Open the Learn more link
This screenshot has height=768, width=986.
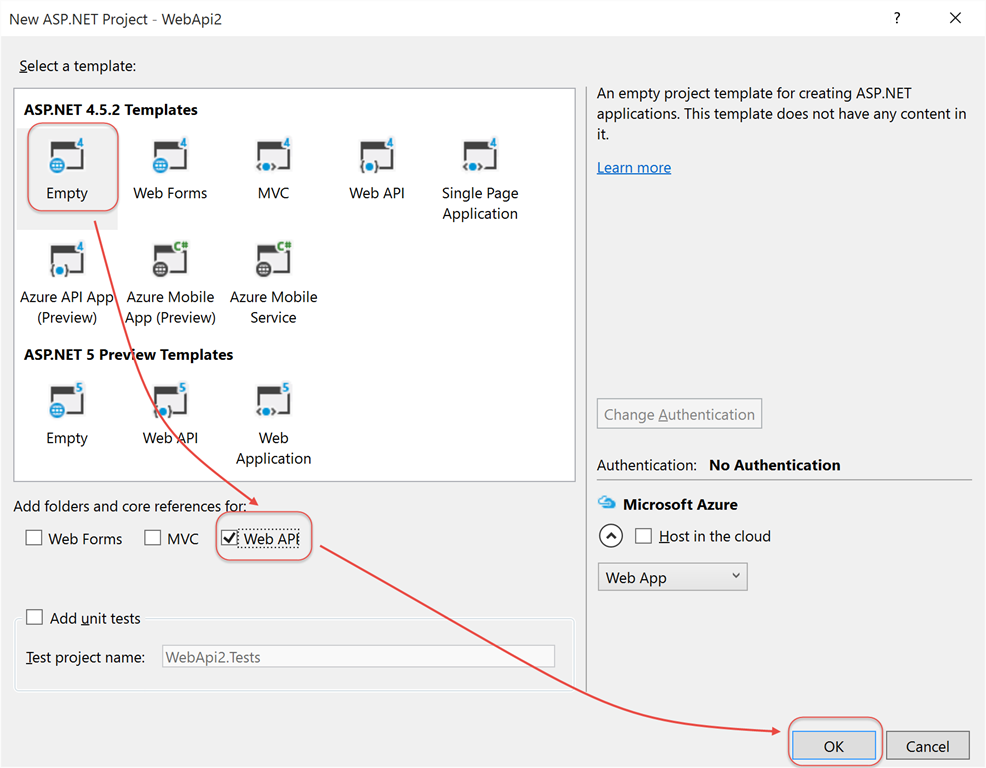click(x=634, y=168)
